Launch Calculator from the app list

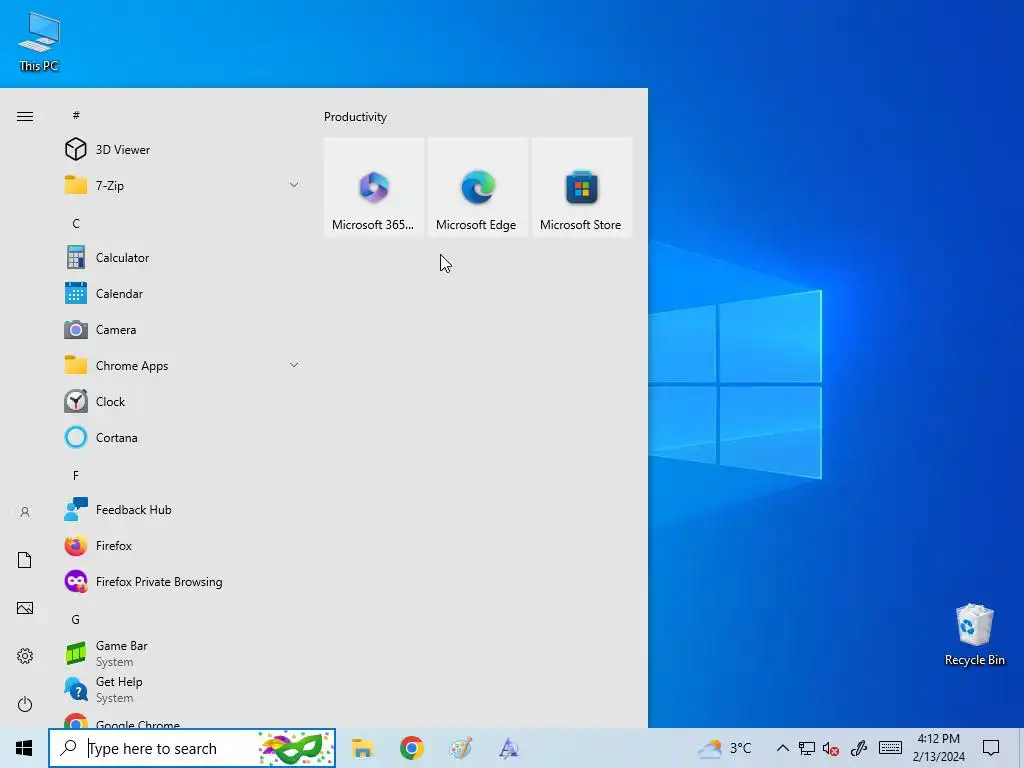coord(183,257)
